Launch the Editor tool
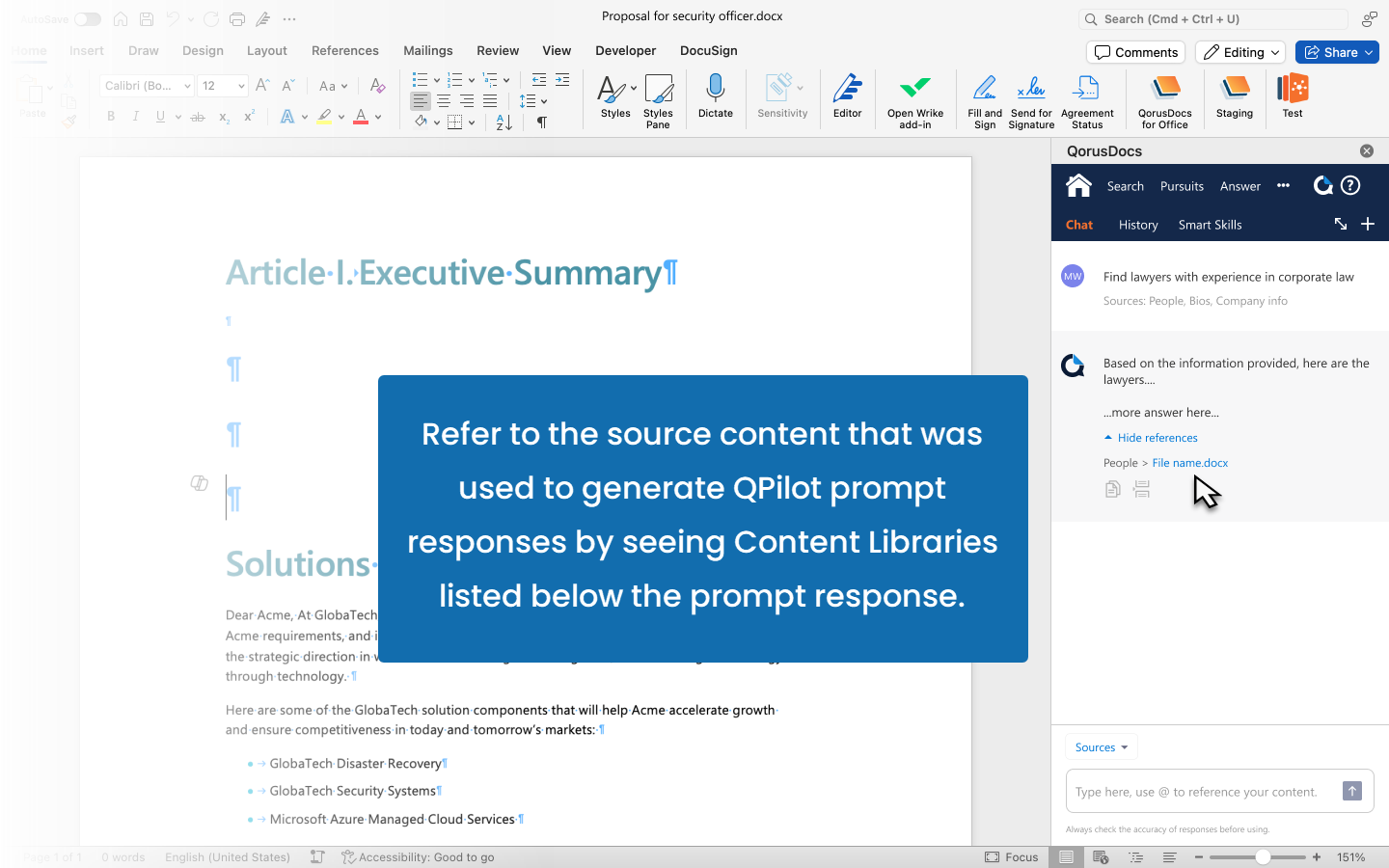The image size is (1389, 868). click(847, 97)
